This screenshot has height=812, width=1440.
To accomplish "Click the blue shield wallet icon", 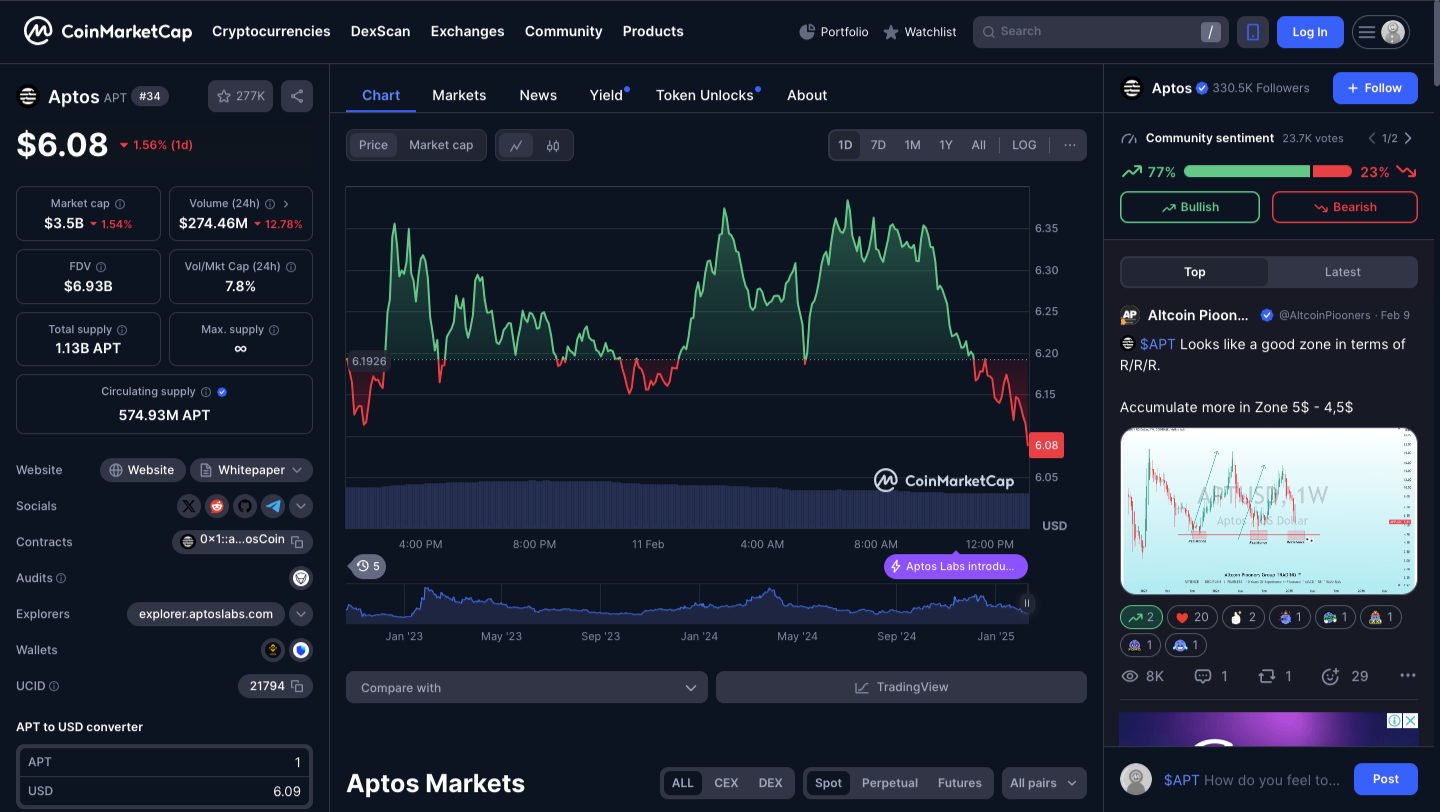I will (301, 650).
